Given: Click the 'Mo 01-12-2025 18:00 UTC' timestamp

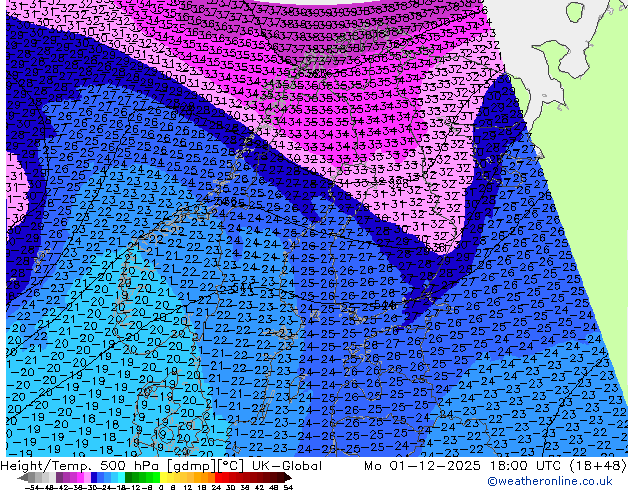Looking at the screenshot, I should click(464, 466).
